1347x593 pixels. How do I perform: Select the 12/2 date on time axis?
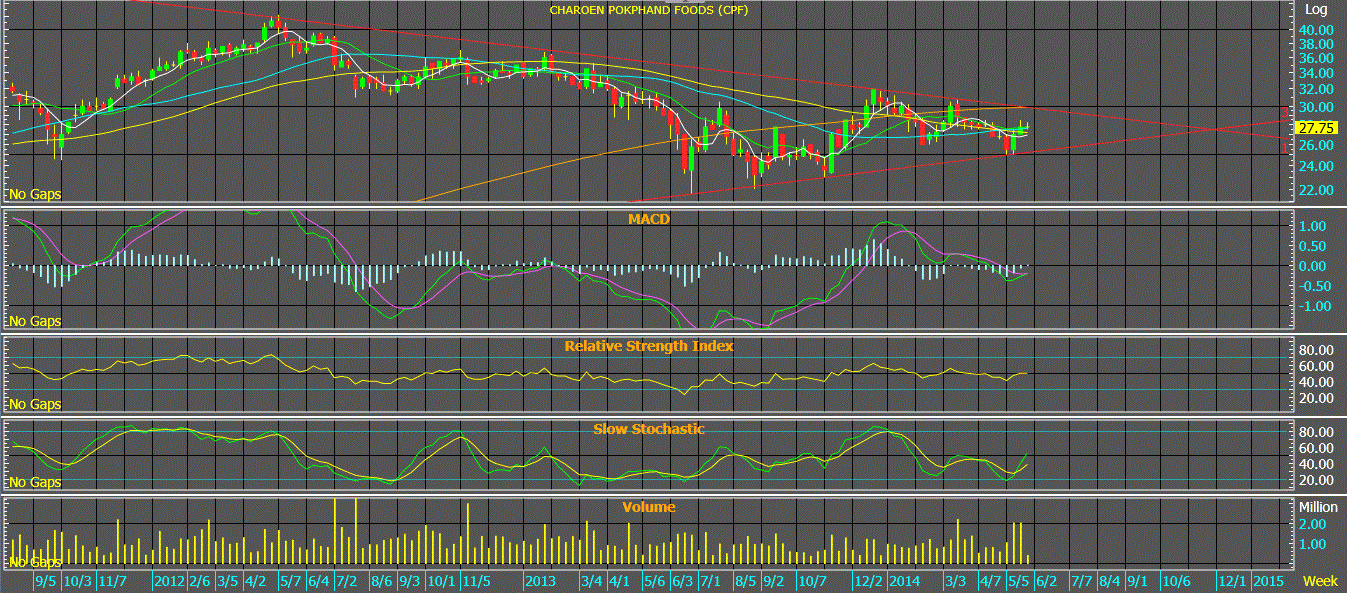(867, 581)
